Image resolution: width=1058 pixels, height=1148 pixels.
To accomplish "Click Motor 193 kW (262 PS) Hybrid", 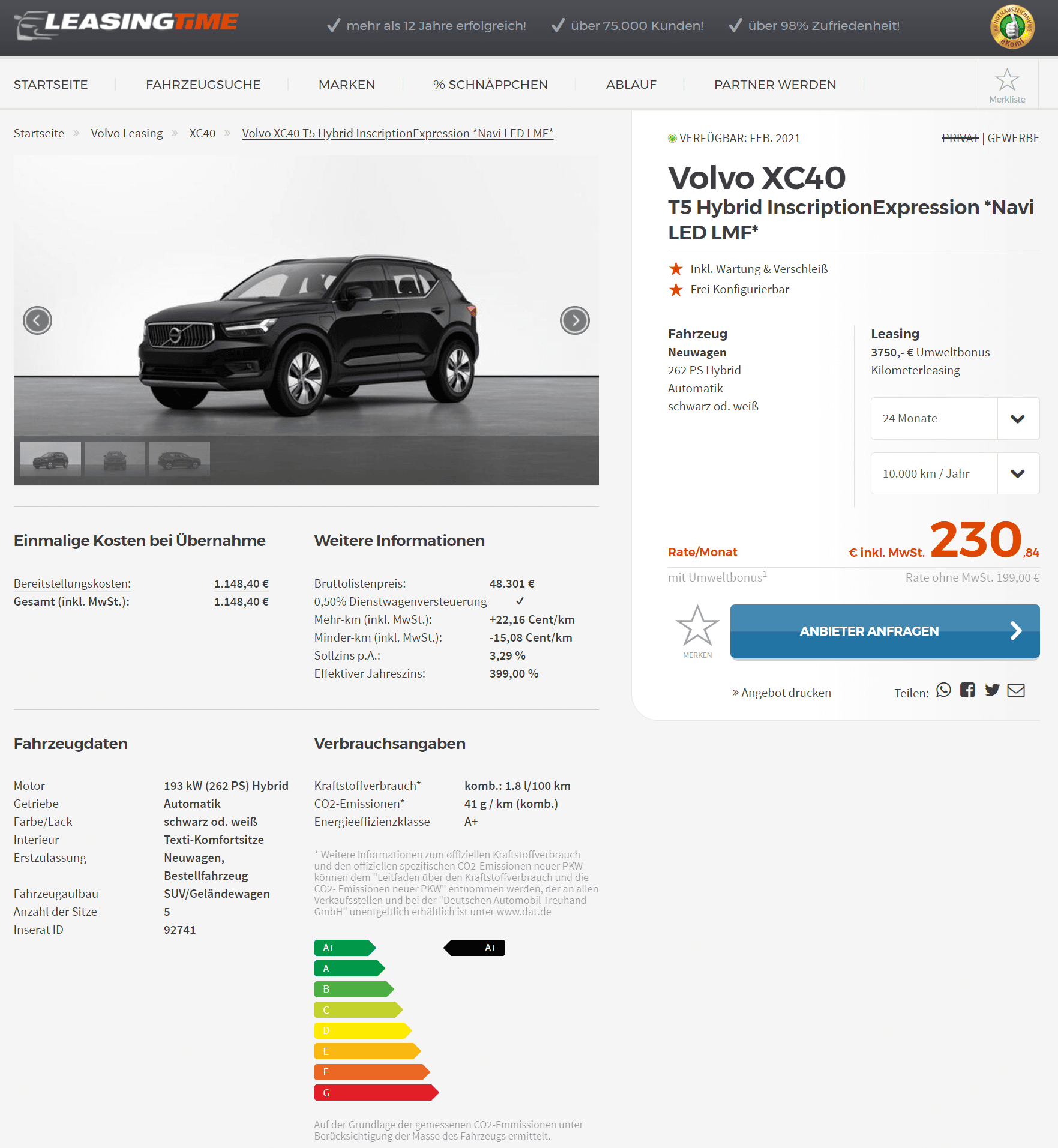I will coord(226,786).
